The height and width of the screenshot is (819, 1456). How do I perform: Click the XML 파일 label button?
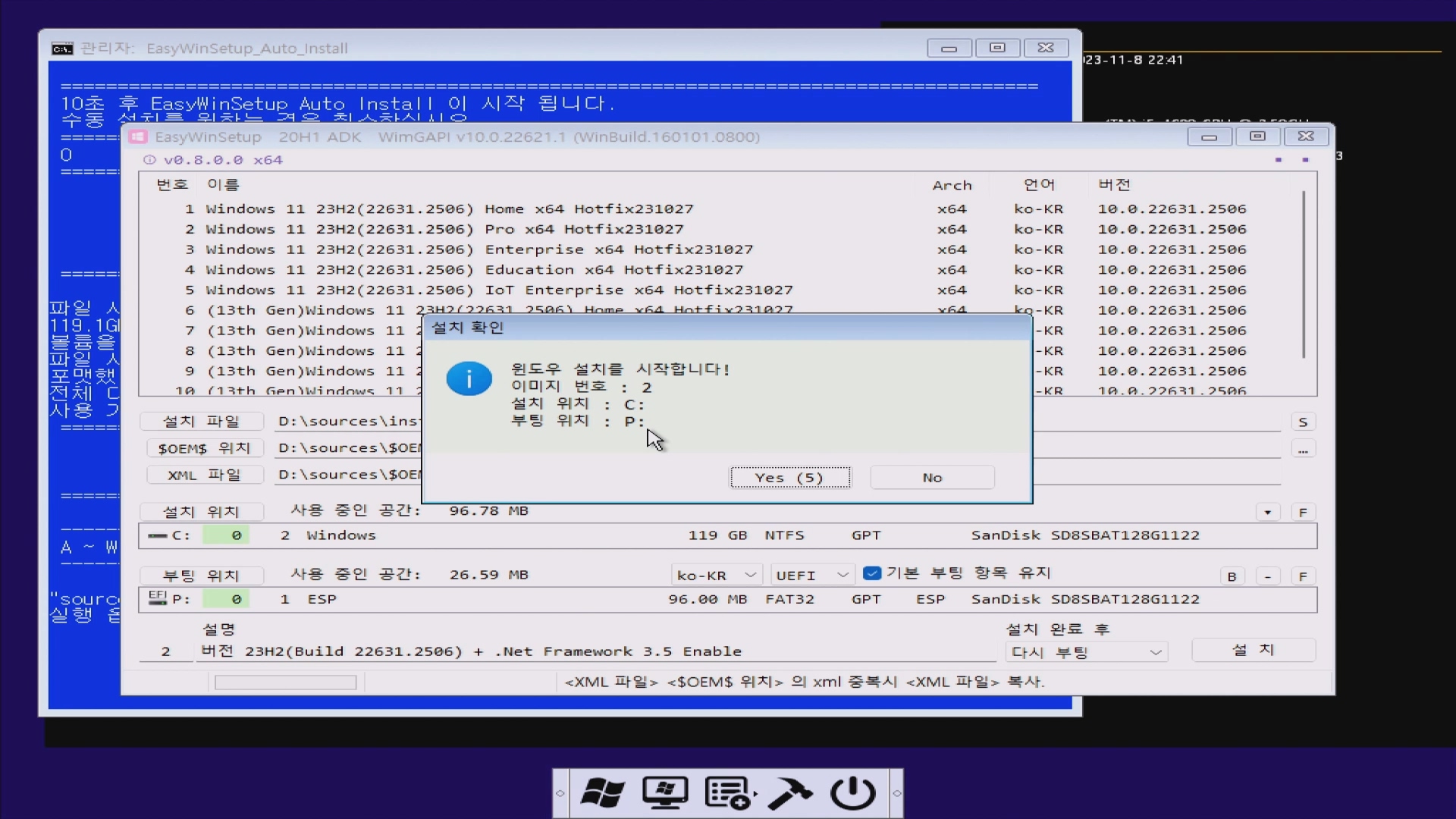click(x=205, y=475)
